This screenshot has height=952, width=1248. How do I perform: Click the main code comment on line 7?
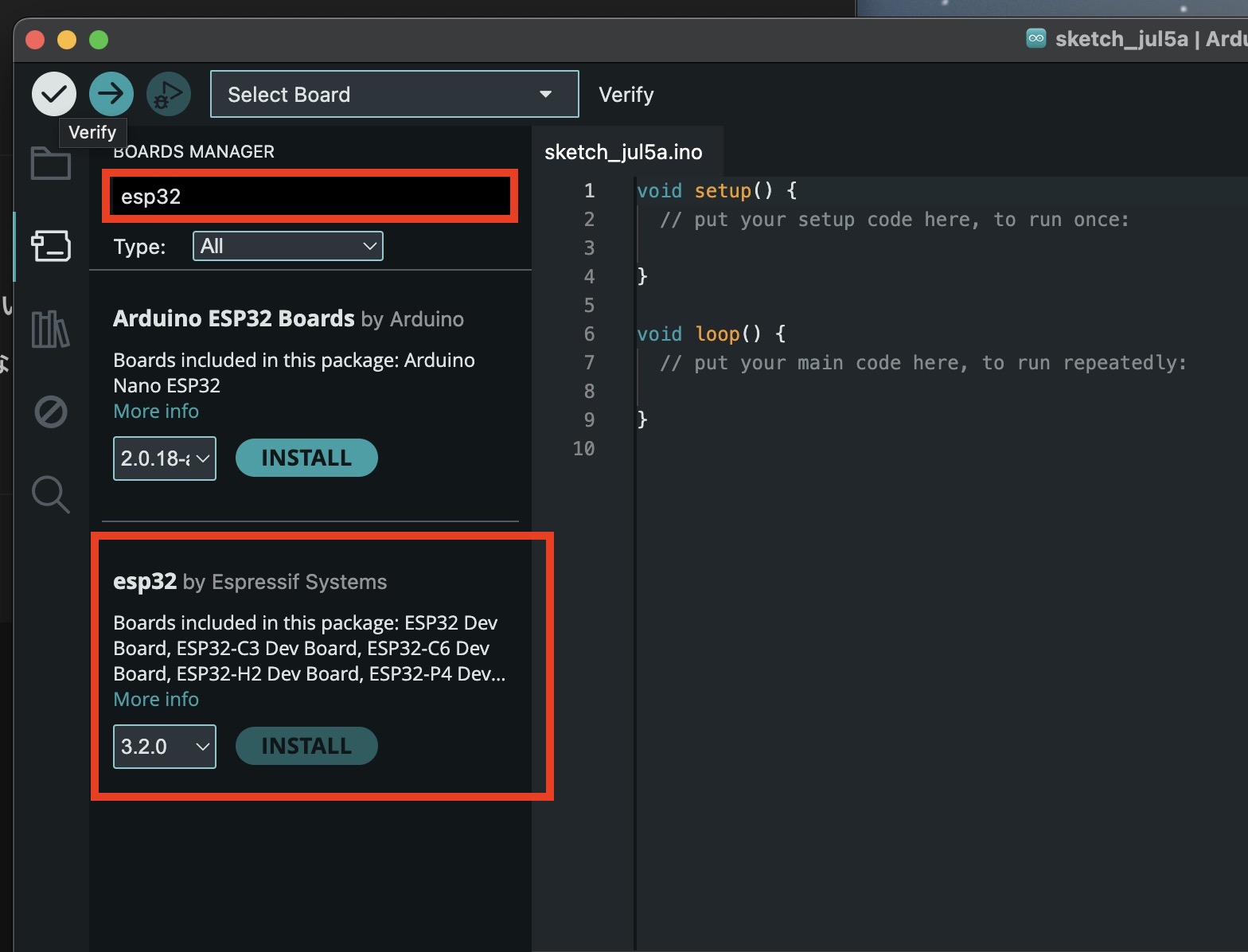point(923,363)
